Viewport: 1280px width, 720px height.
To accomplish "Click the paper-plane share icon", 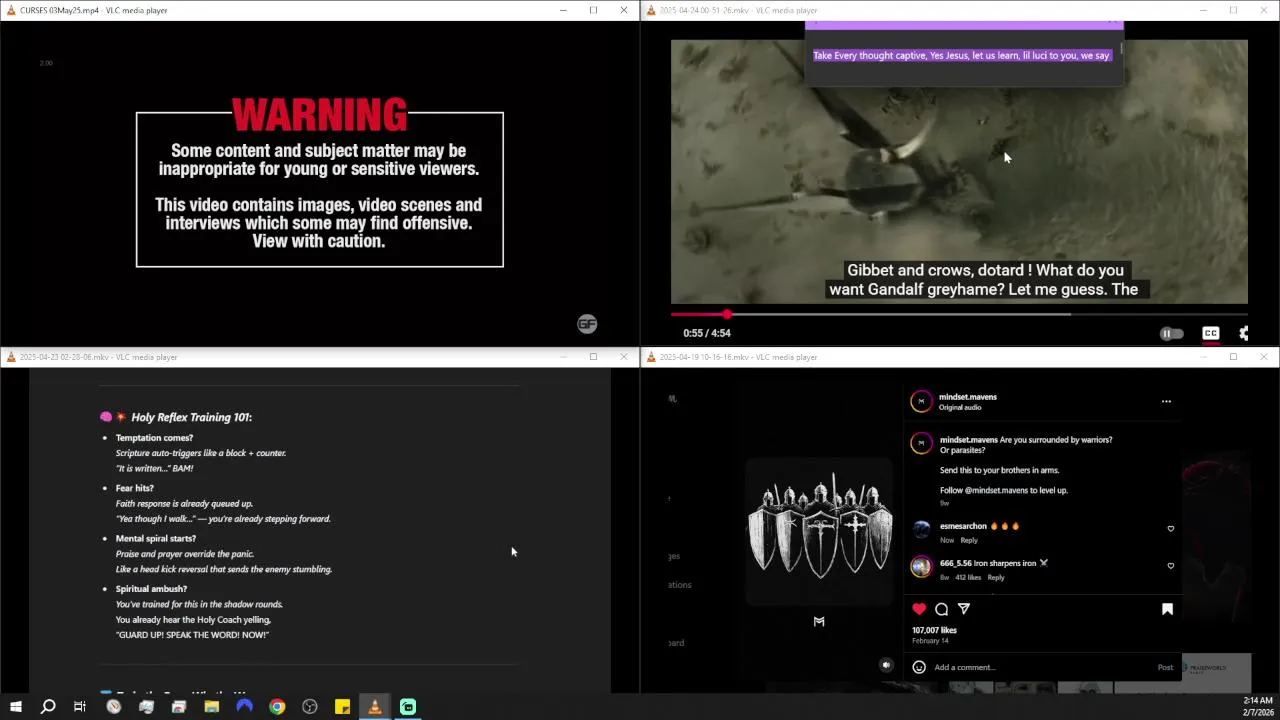I will coord(964,609).
